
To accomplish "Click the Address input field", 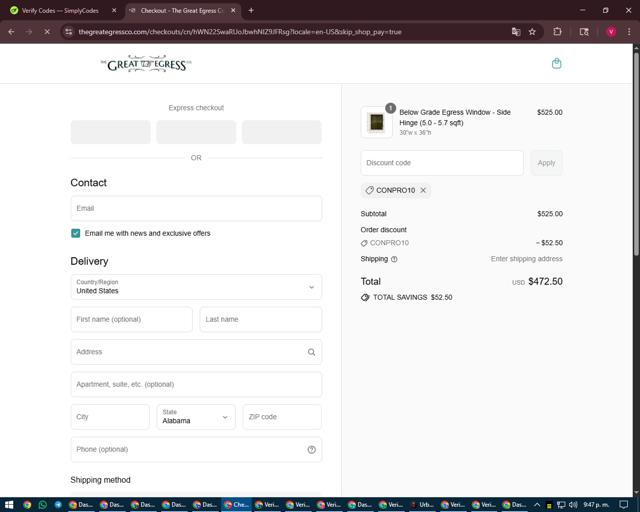I will (x=196, y=352).
